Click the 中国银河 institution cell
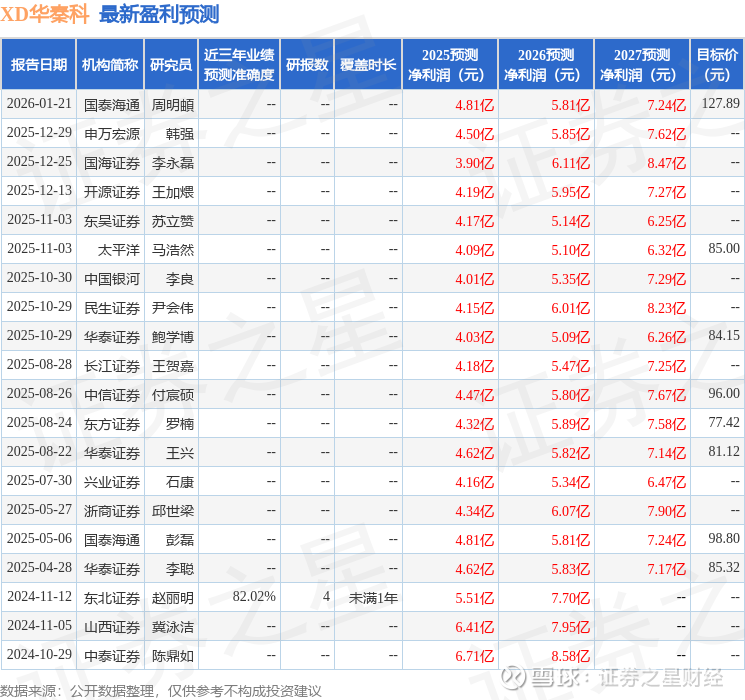 click(x=112, y=279)
